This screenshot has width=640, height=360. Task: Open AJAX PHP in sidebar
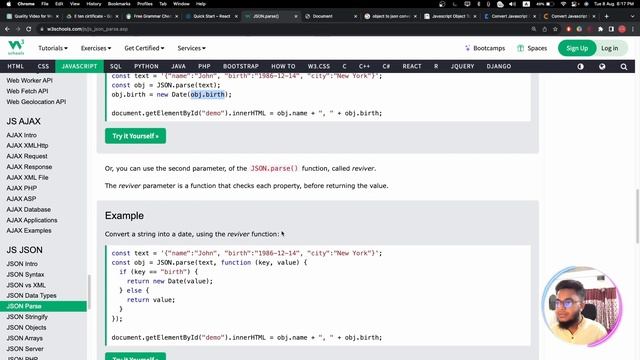coord(22,188)
